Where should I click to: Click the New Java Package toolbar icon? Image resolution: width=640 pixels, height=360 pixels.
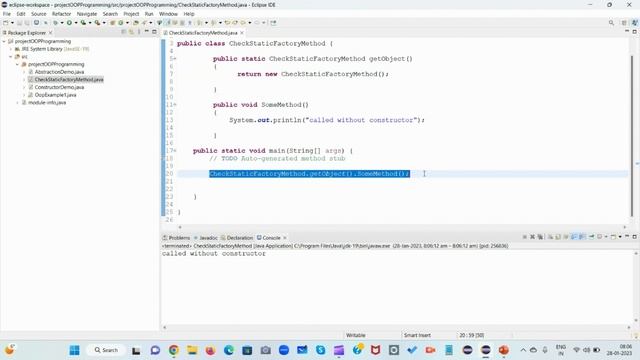tap(113, 23)
